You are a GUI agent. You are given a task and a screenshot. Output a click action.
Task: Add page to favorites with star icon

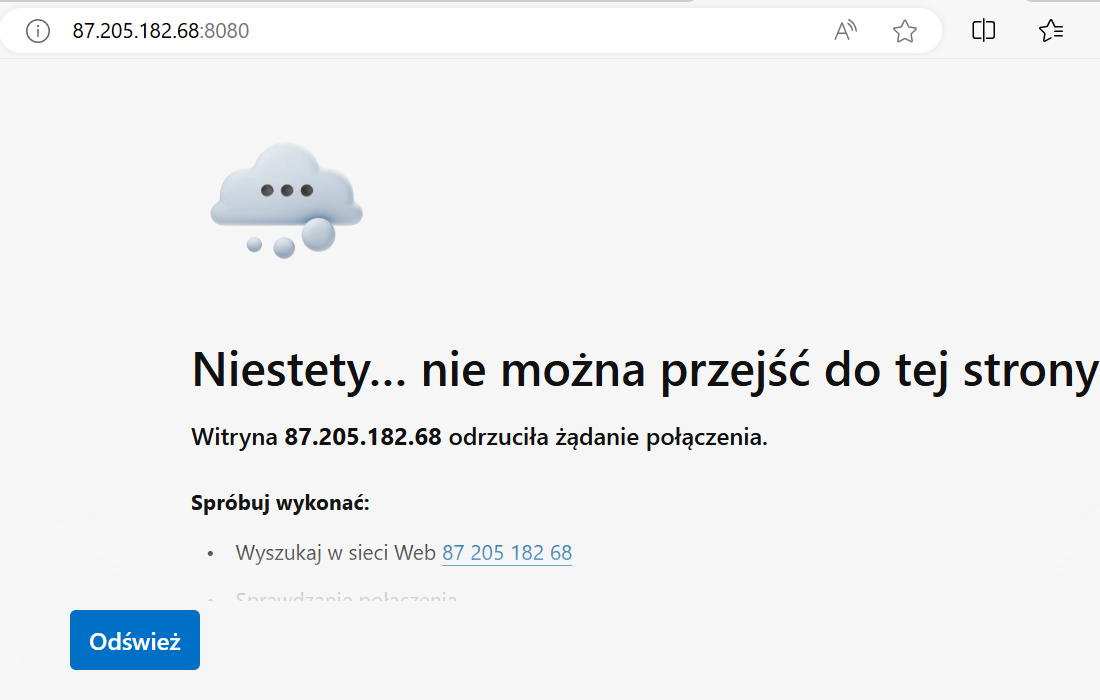click(x=905, y=31)
